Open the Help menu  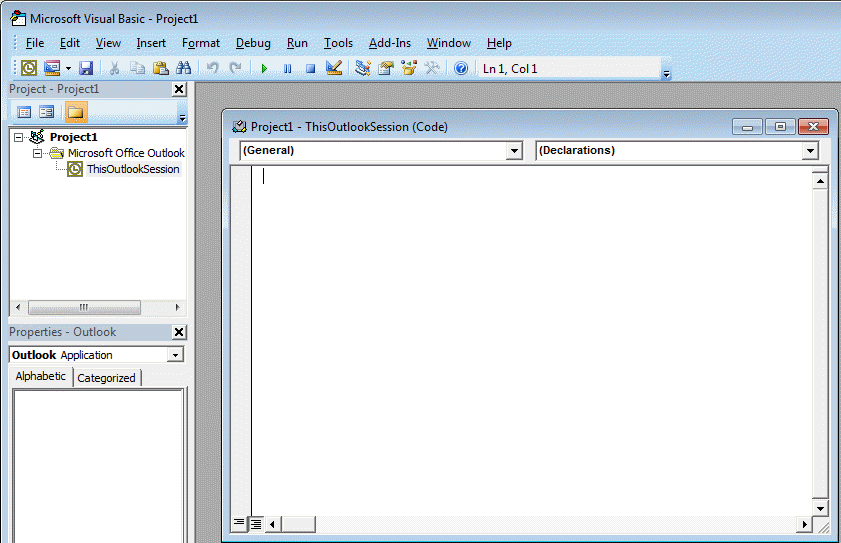point(499,43)
